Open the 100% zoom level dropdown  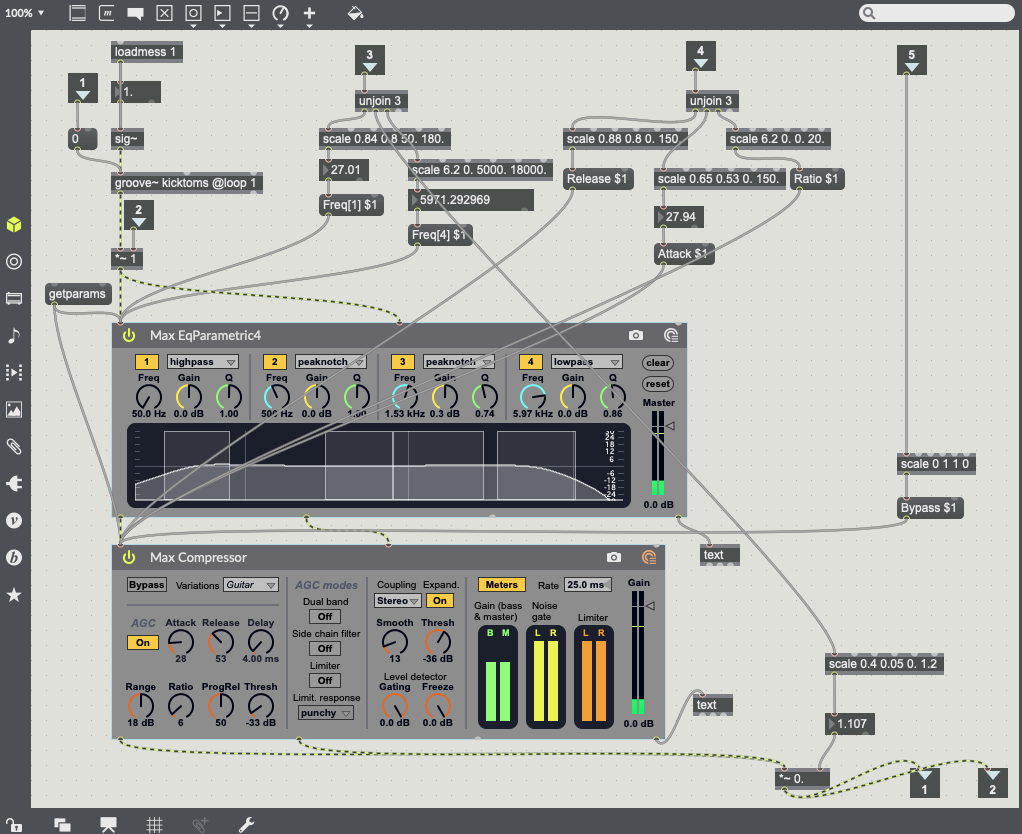point(26,13)
